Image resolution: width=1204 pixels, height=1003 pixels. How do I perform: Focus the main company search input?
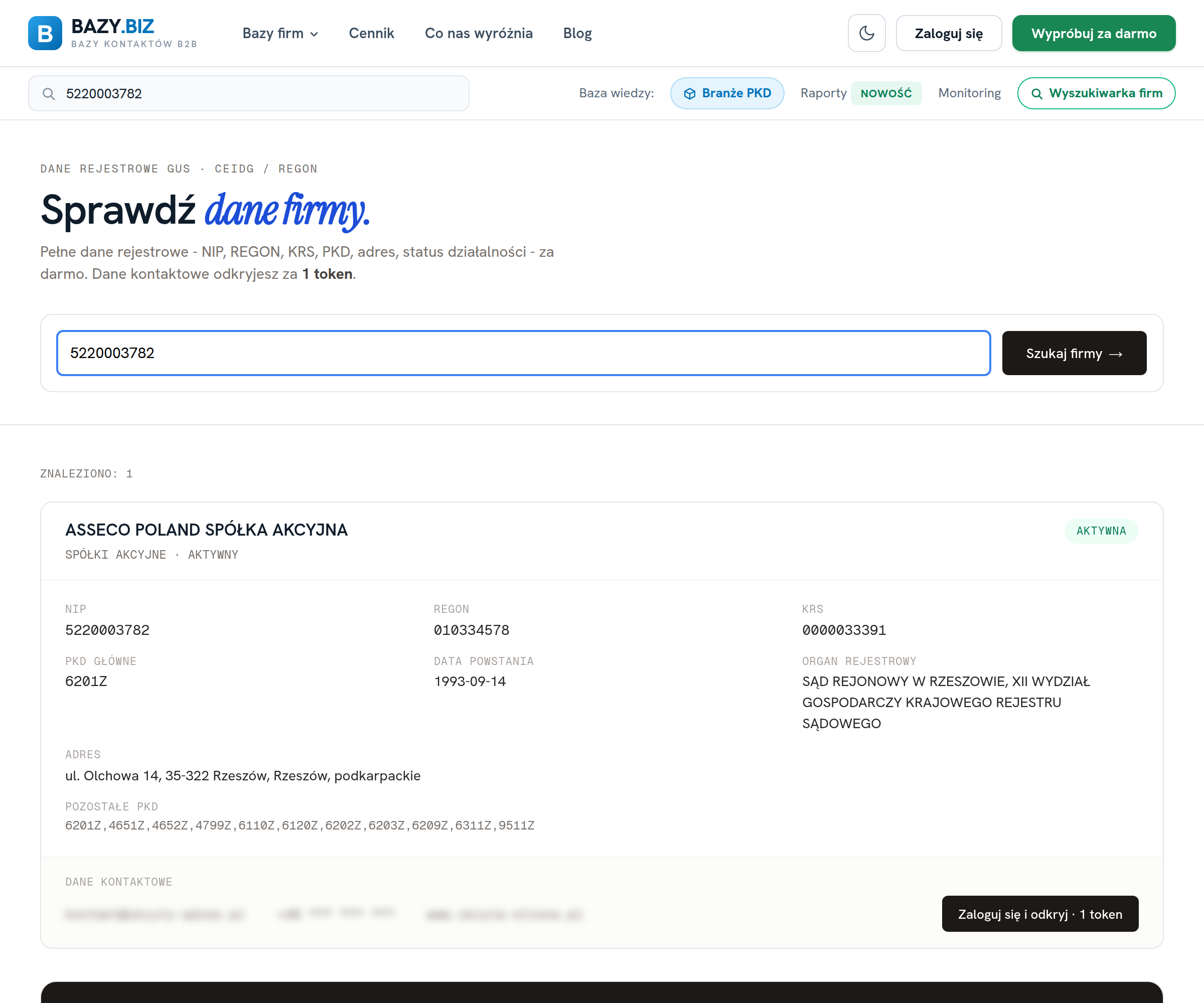[x=523, y=353]
